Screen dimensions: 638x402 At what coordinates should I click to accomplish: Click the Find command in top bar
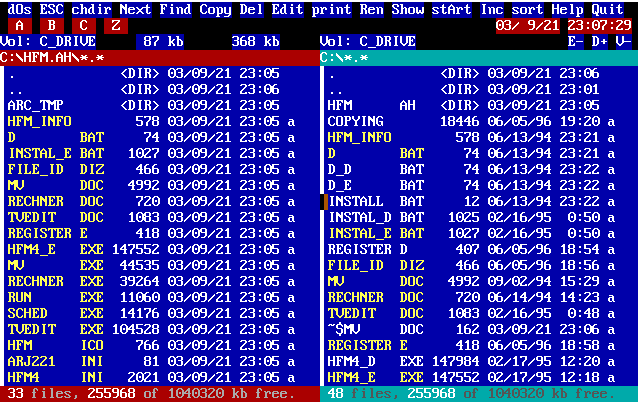(x=176, y=9)
